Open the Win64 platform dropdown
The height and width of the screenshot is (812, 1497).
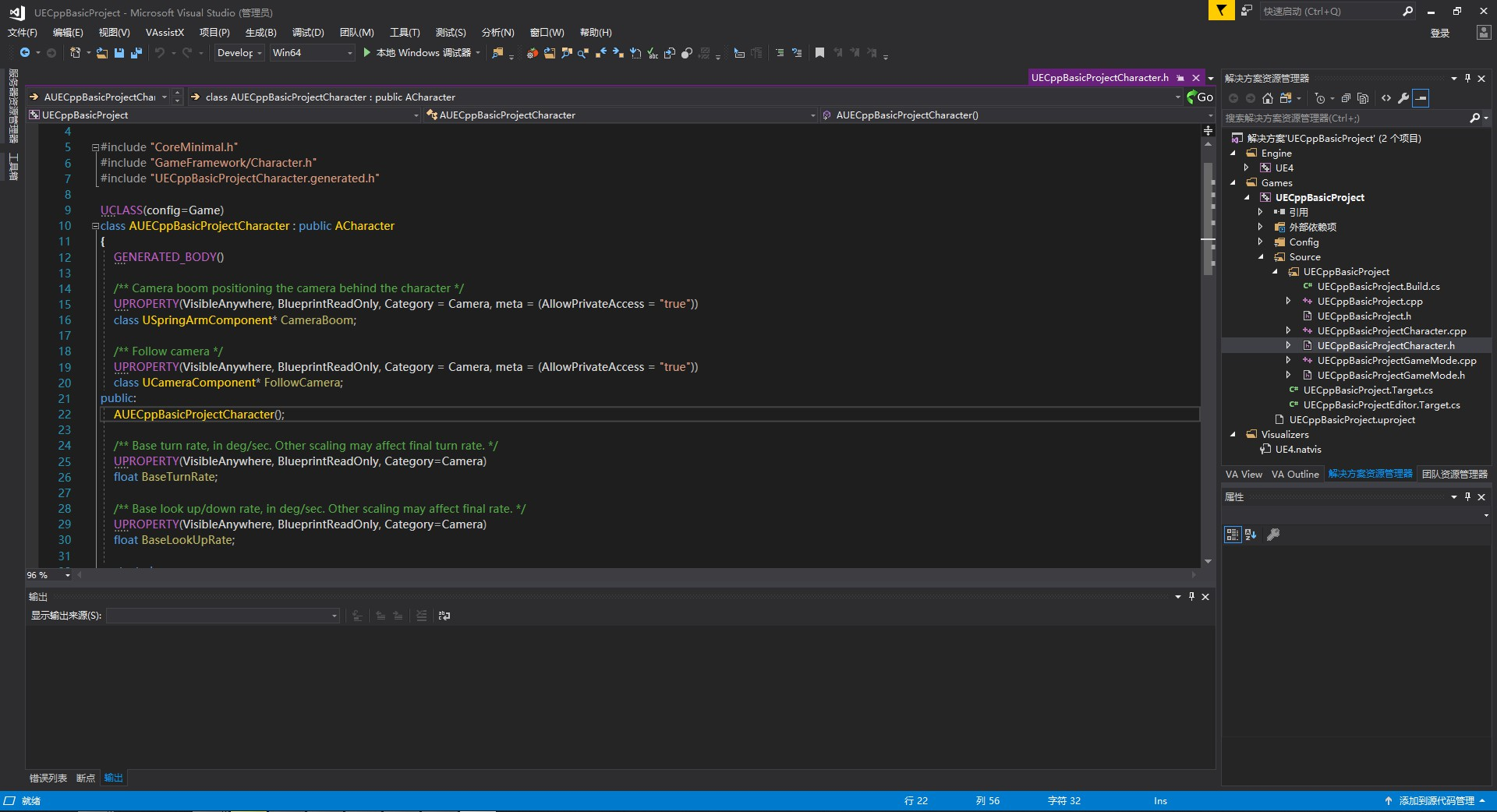312,52
